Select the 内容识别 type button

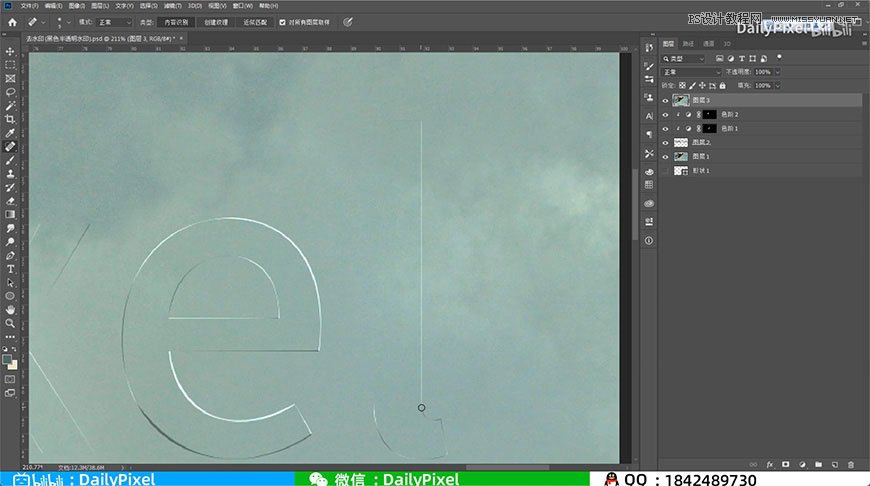[x=176, y=22]
